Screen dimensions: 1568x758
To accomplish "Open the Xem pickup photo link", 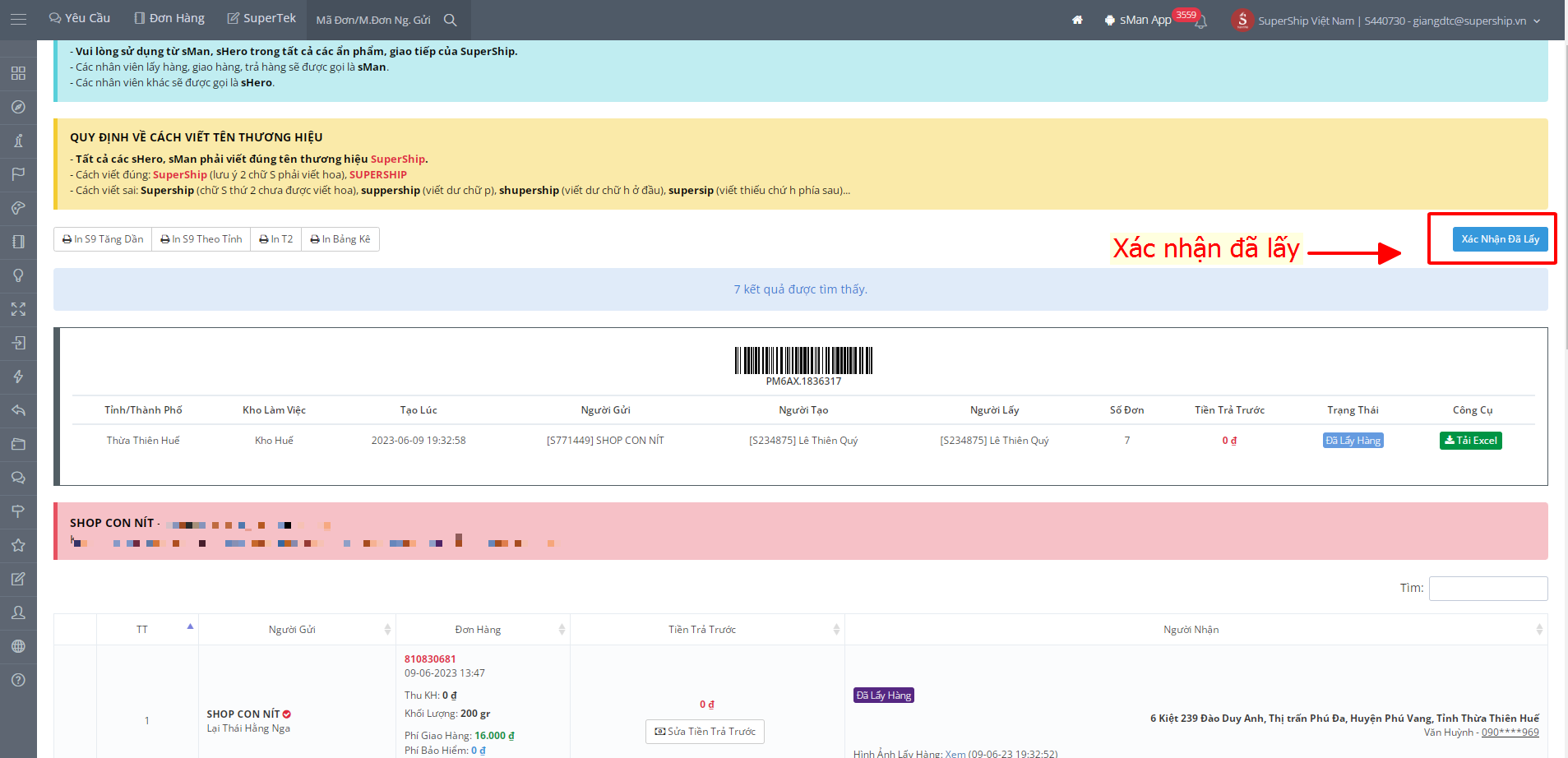I will point(955,754).
